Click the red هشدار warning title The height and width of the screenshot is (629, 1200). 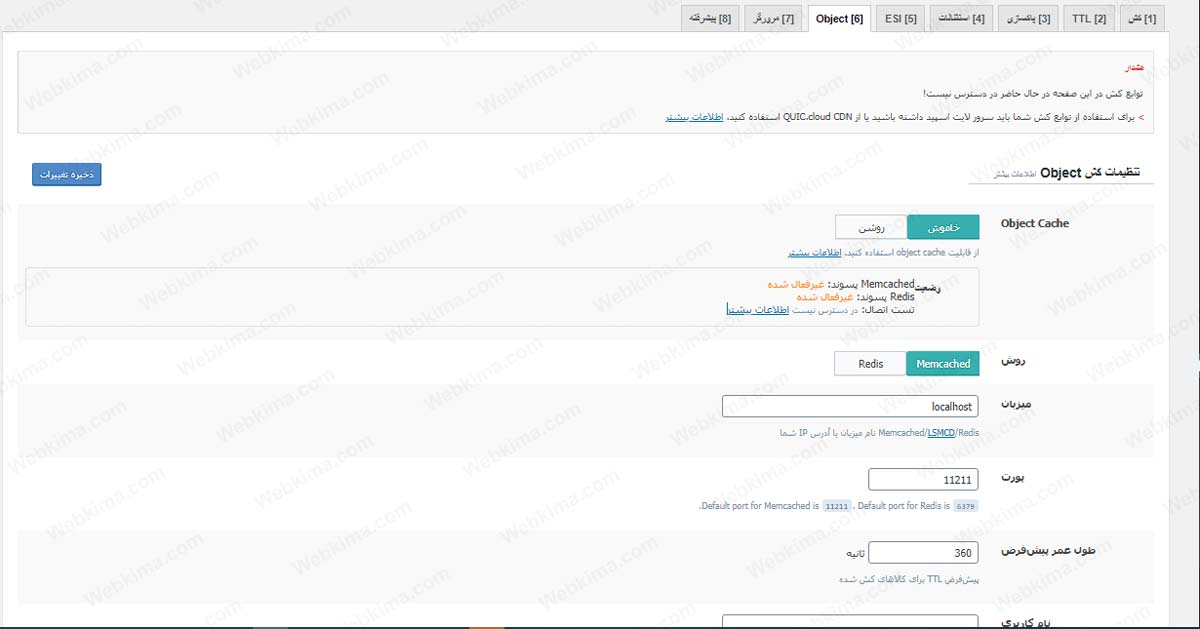(1133, 67)
